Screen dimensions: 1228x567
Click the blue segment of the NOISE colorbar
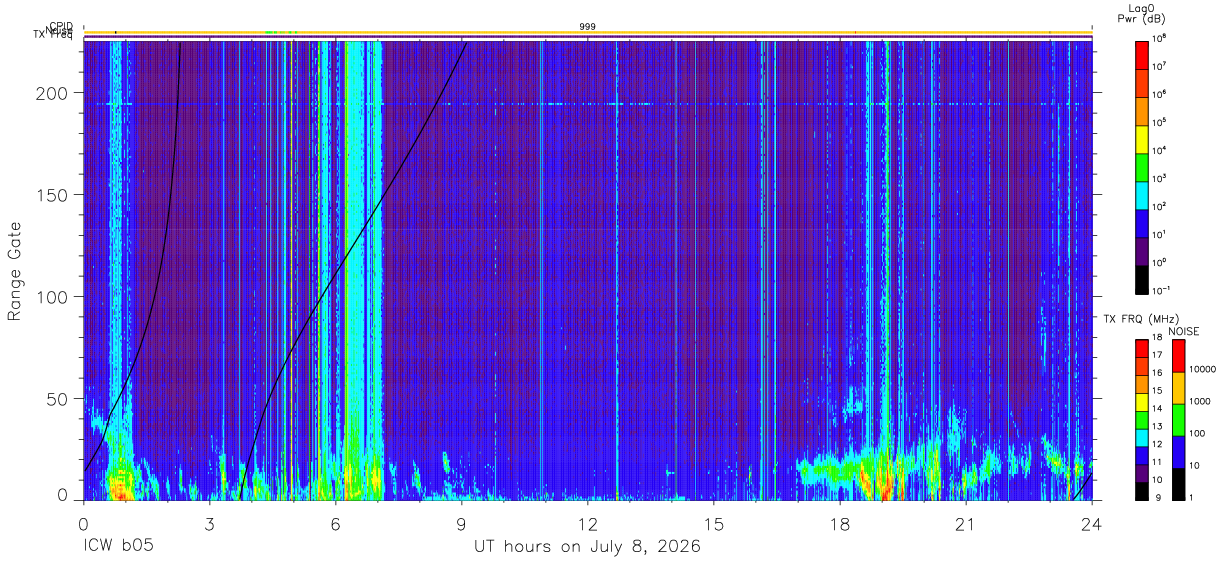[x=1179, y=451]
